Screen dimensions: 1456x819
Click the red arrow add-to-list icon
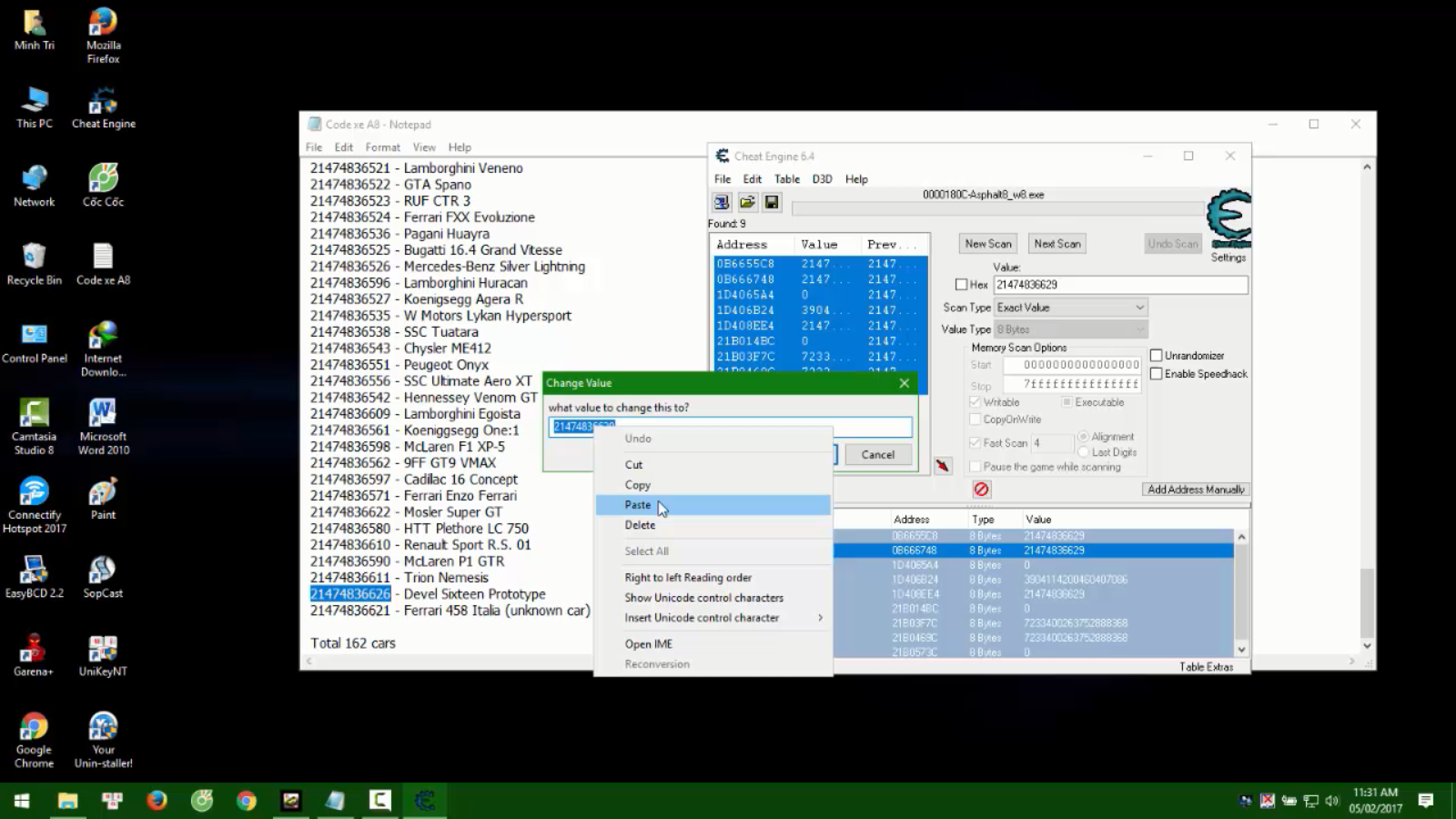pyautogui.click(x=943, y=466)
